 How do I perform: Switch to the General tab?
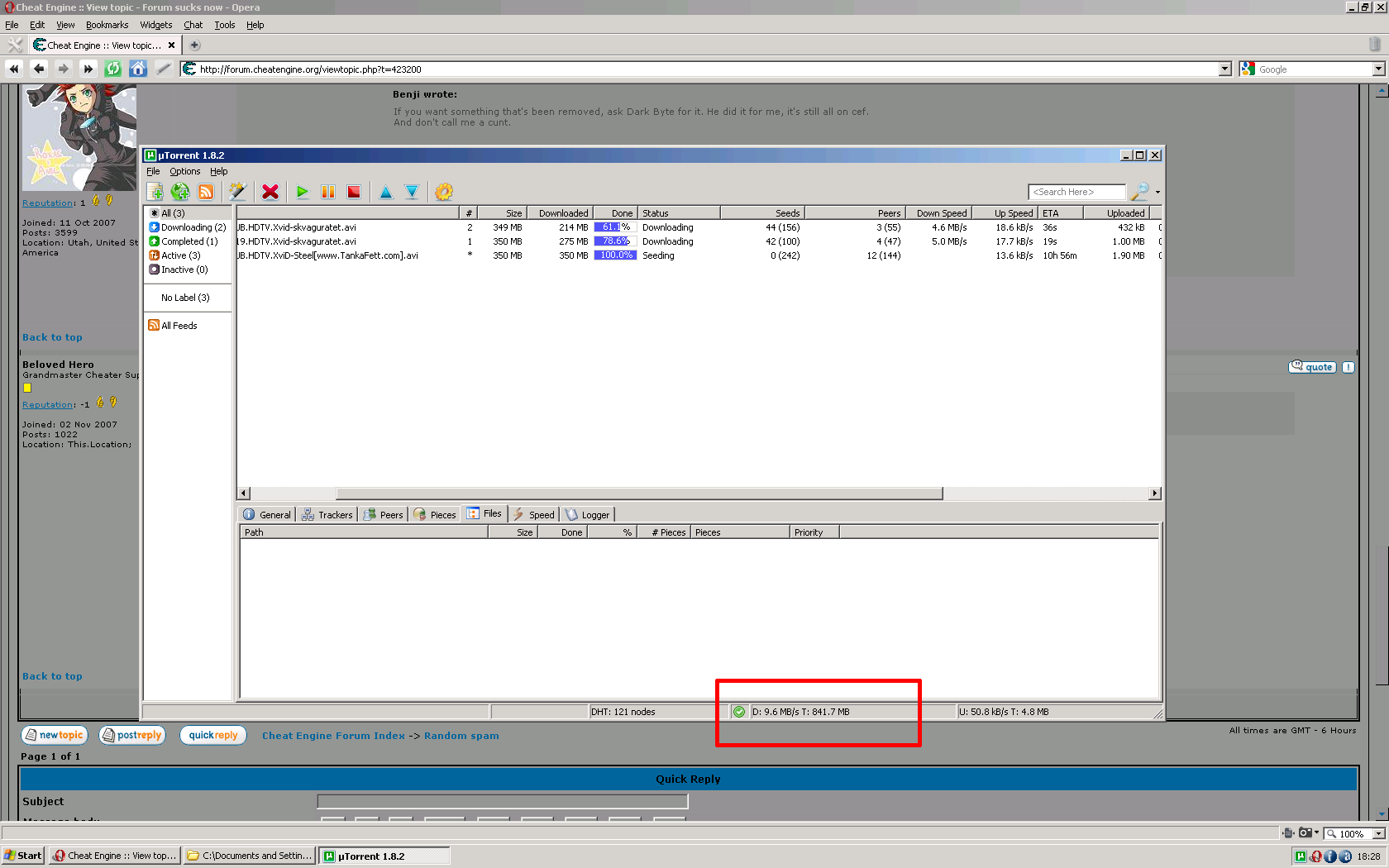click(267, 514)
